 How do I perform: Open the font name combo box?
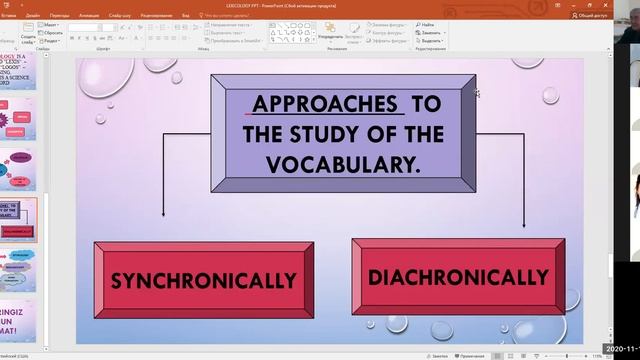point(85,27)
